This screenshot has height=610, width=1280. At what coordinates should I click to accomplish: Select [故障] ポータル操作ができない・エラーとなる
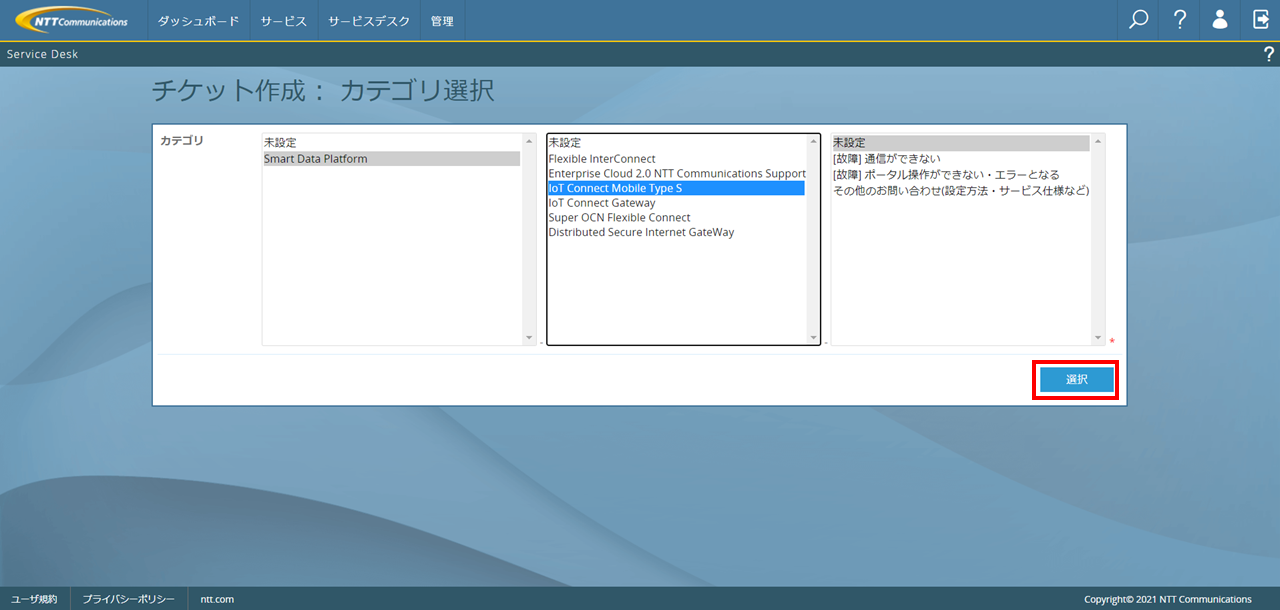(x=961, y=174)
